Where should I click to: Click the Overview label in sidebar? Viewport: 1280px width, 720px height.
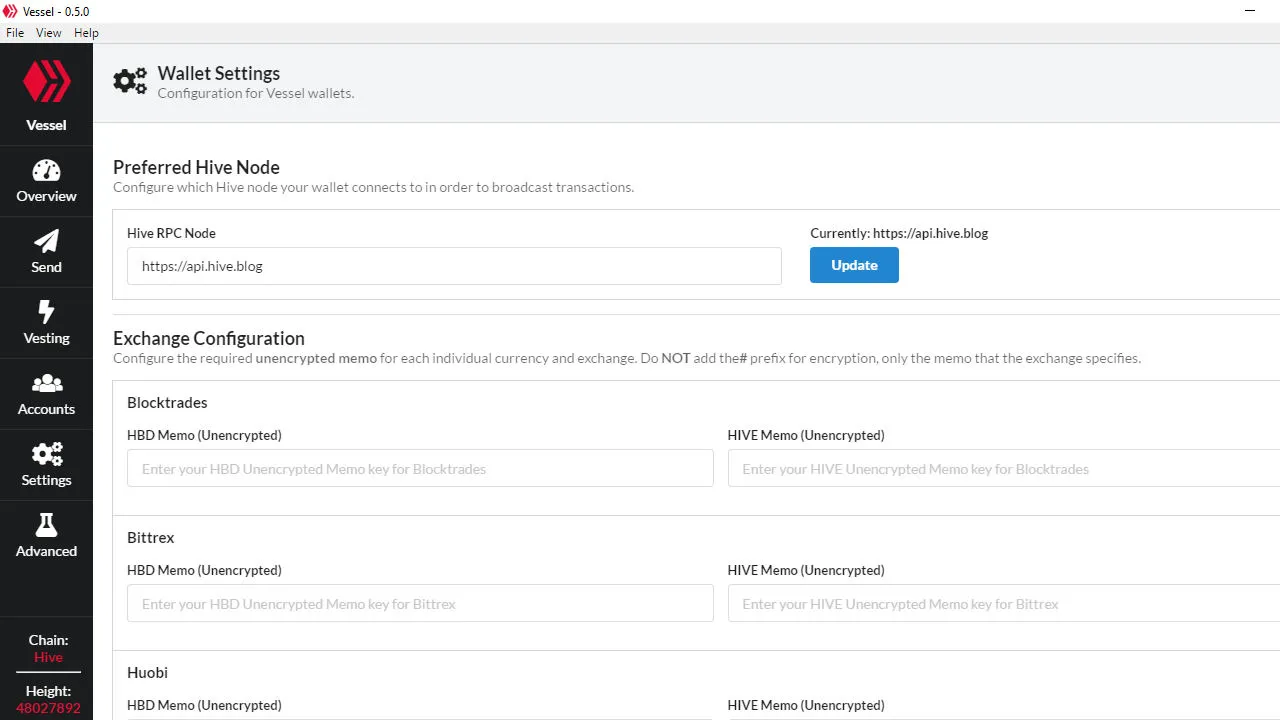[x=46, y=196]
